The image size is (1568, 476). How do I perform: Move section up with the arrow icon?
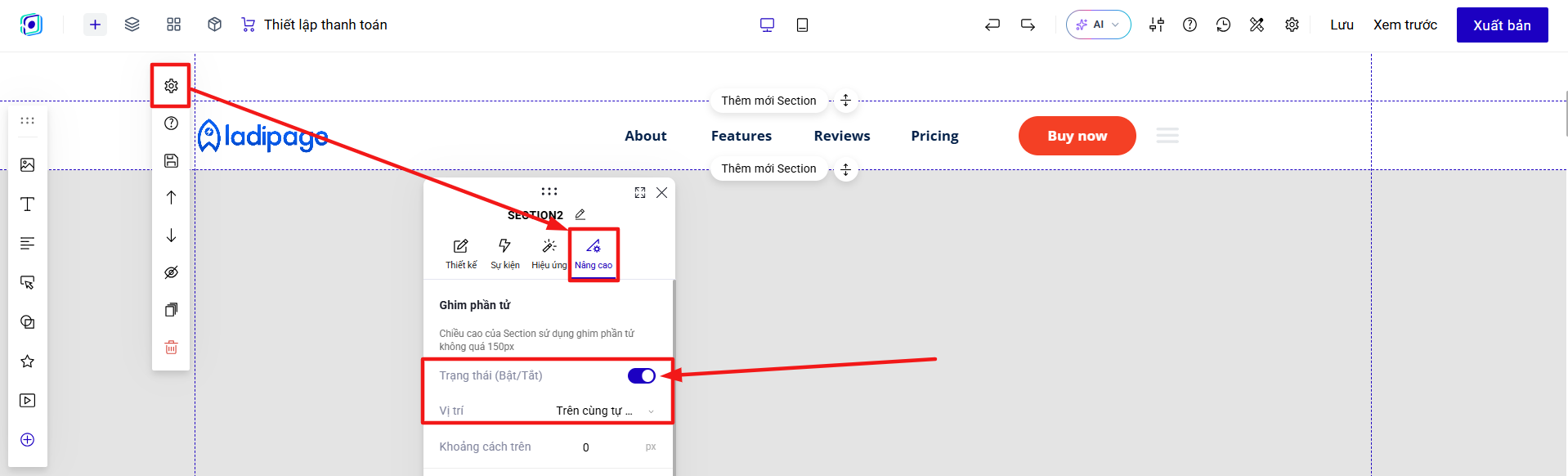click(x=171, y=197)
